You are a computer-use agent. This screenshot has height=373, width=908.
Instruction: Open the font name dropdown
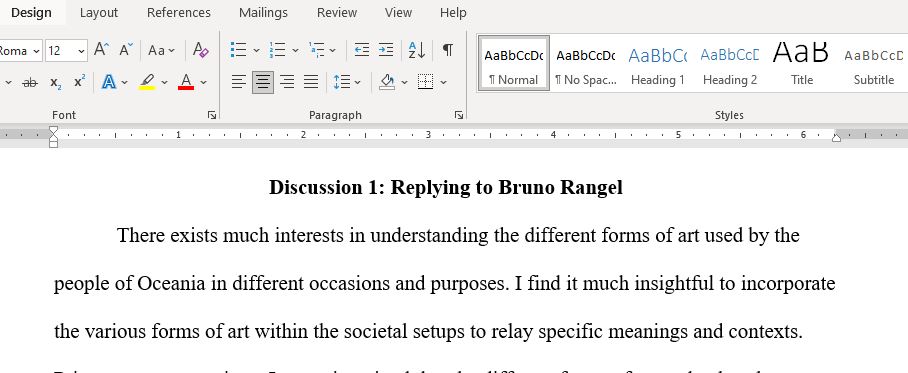36,51
